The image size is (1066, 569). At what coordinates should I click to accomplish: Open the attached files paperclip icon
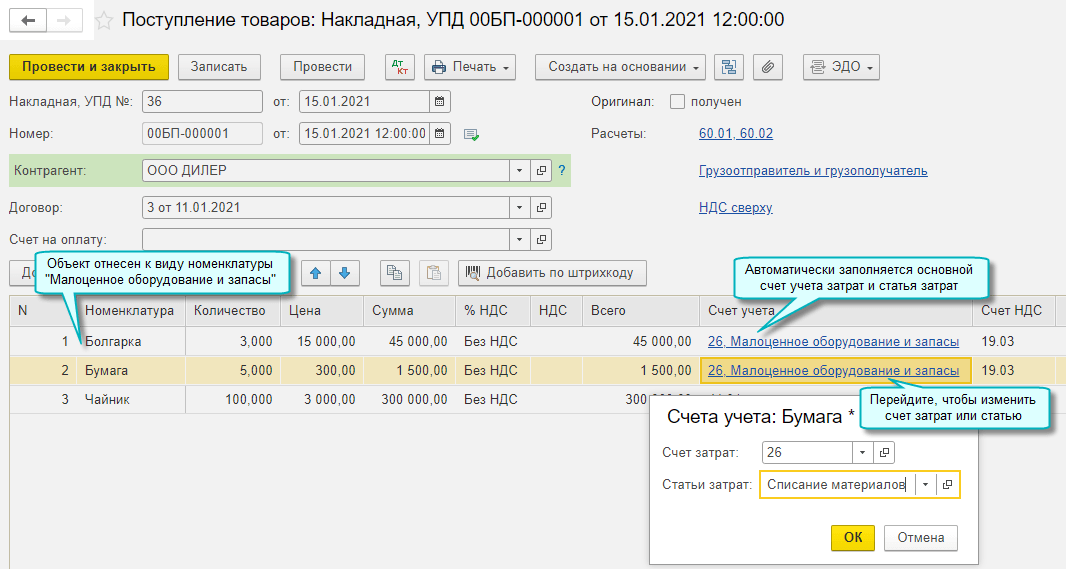768,67
